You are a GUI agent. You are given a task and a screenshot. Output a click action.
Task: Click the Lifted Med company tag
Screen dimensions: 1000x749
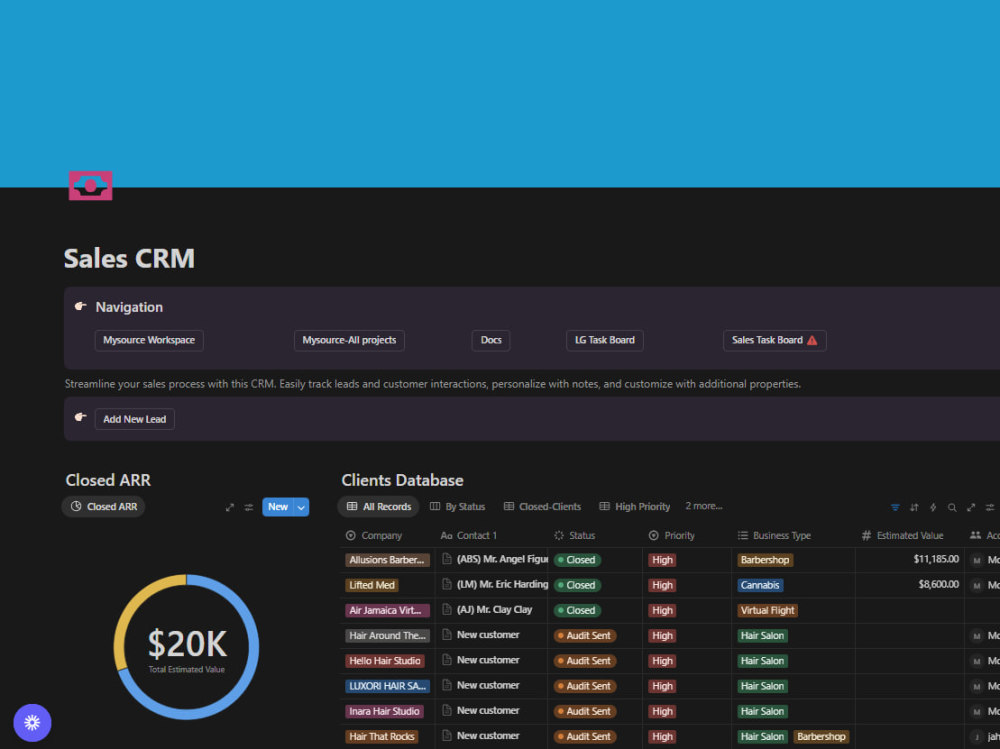(x=372, y=585)
